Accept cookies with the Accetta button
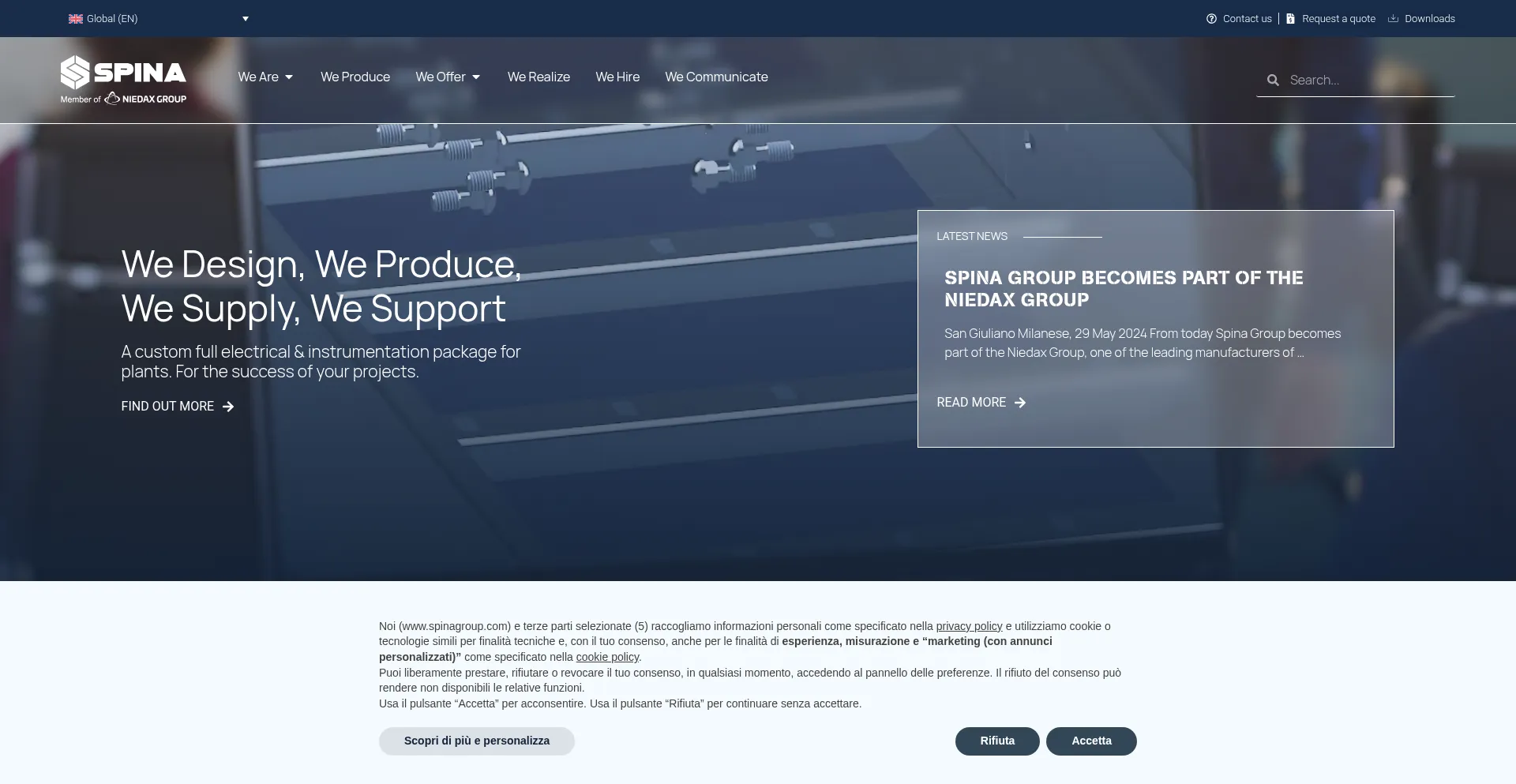Screen dimensions: 1516x784 click(1091, 741)
